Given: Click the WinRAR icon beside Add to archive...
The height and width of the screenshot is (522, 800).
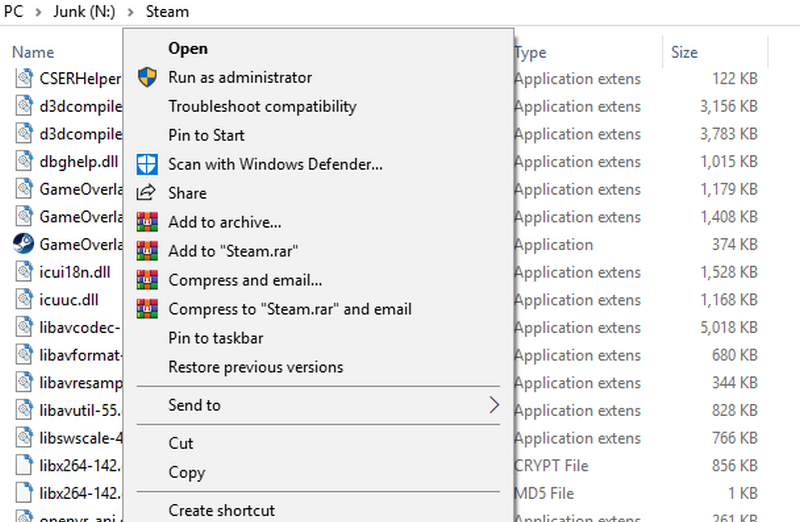Looking at the screenshot, I should pyautogui.click(x=147, y=222).
